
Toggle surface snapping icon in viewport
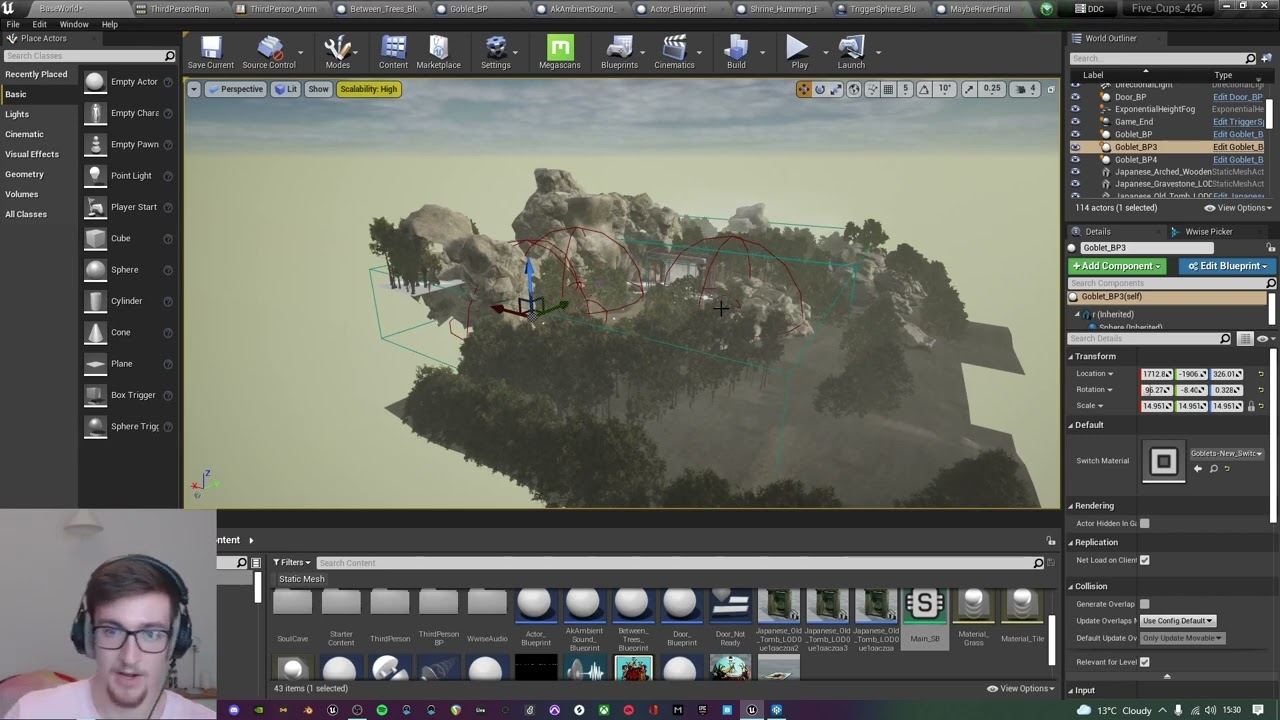[872, 89]
